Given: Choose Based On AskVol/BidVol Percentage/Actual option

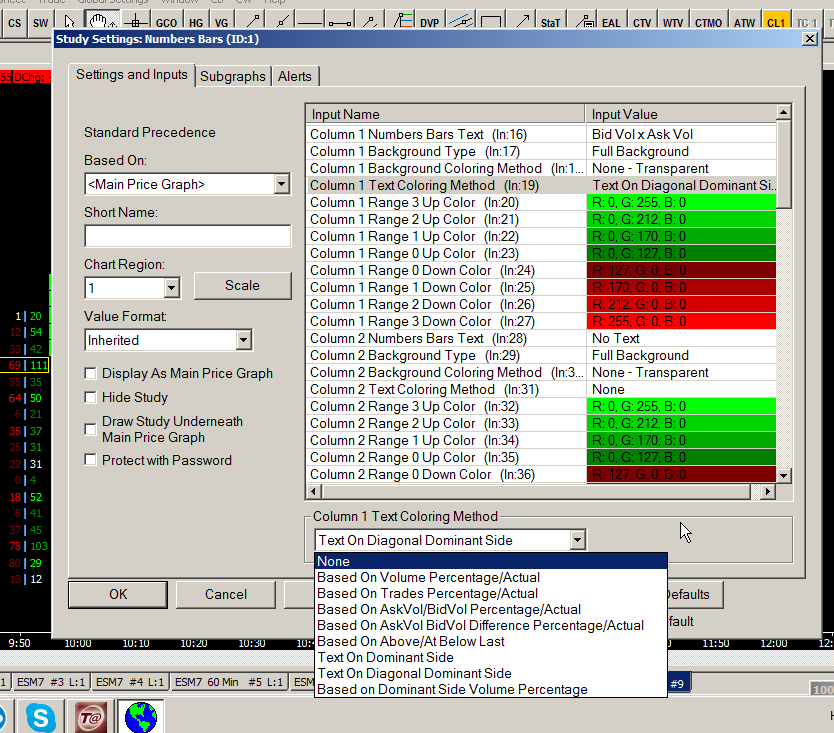Looking at the screenshot, I should (491, 609).
